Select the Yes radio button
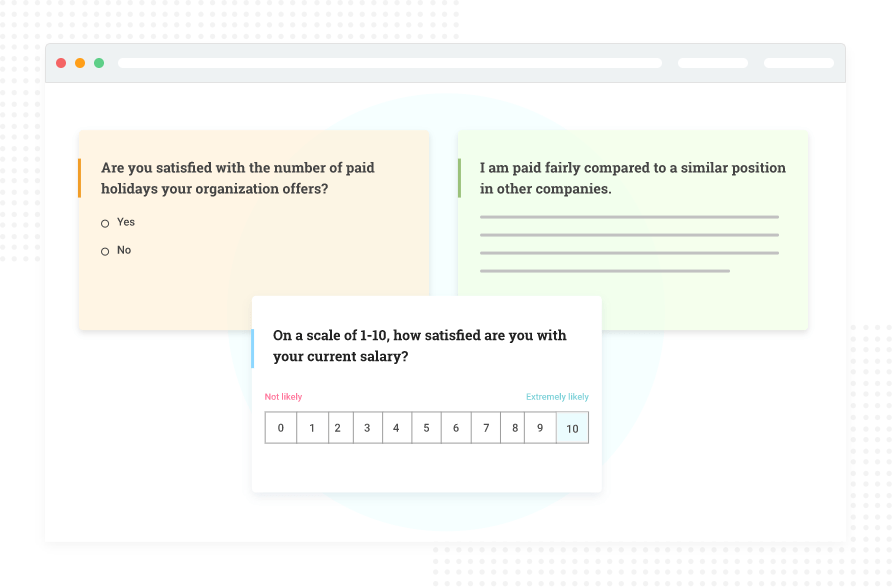This screenshot has width=892, height=587. [105, 223]
